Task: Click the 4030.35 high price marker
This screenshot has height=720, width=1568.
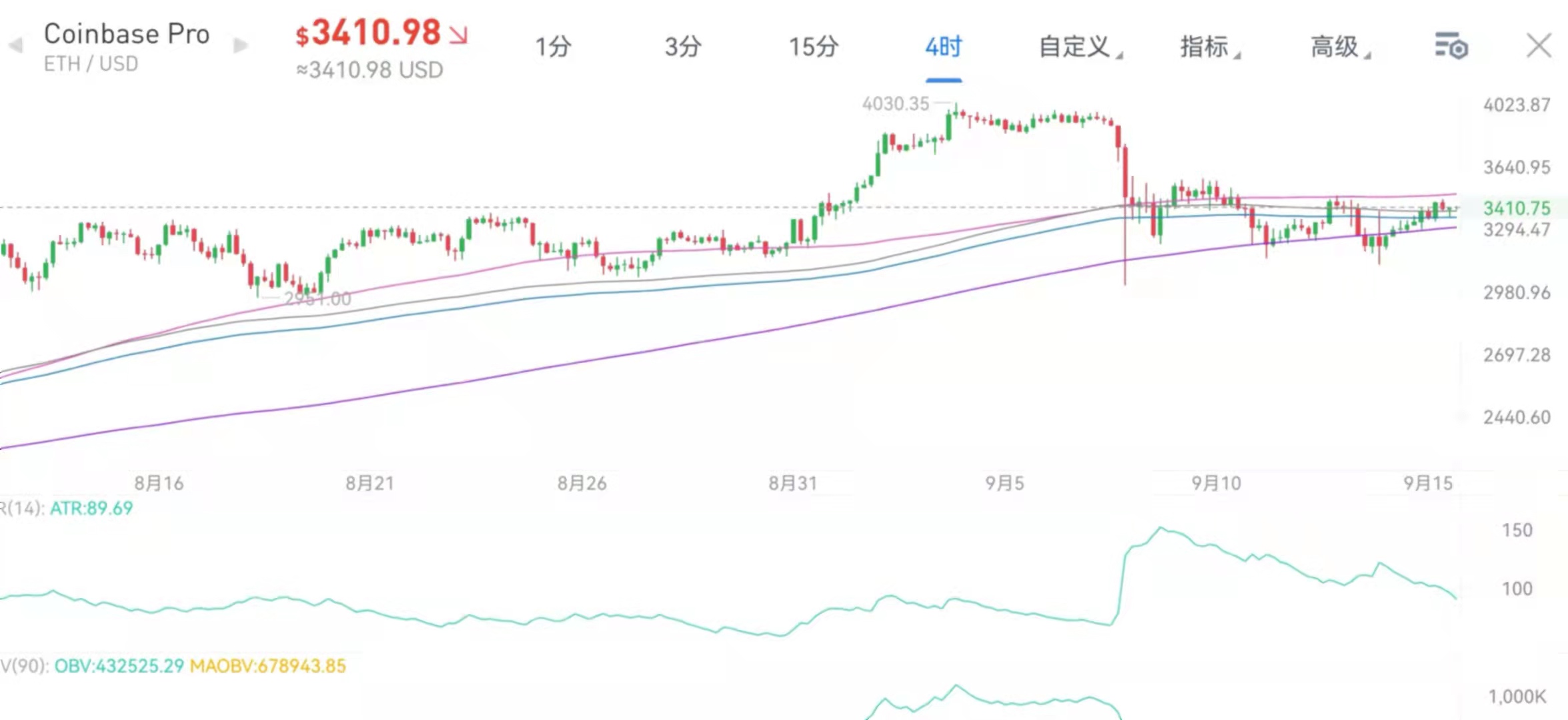Action: 895,104
